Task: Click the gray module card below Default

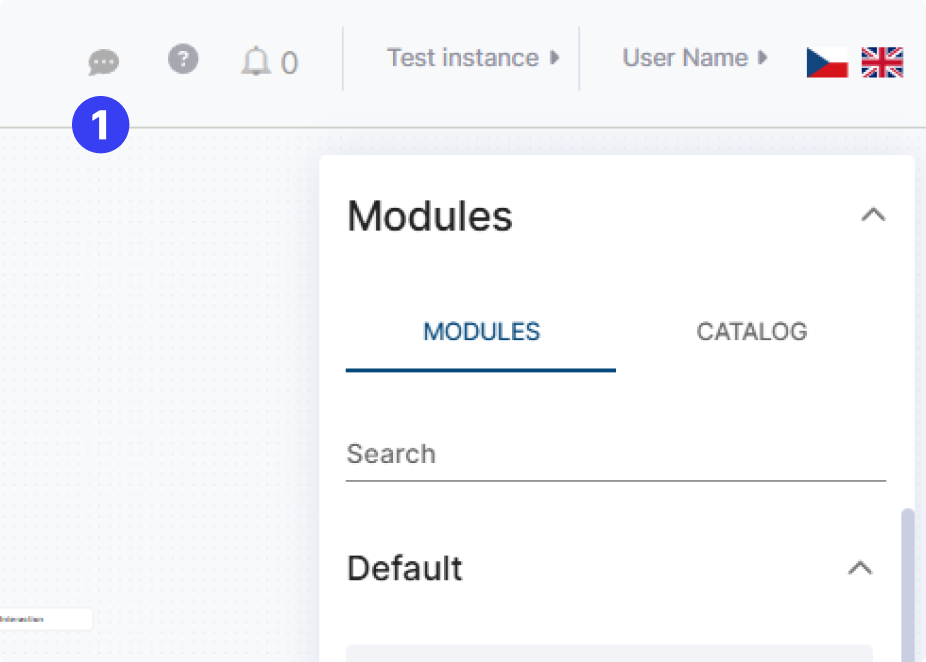Action: click(609, 653)
